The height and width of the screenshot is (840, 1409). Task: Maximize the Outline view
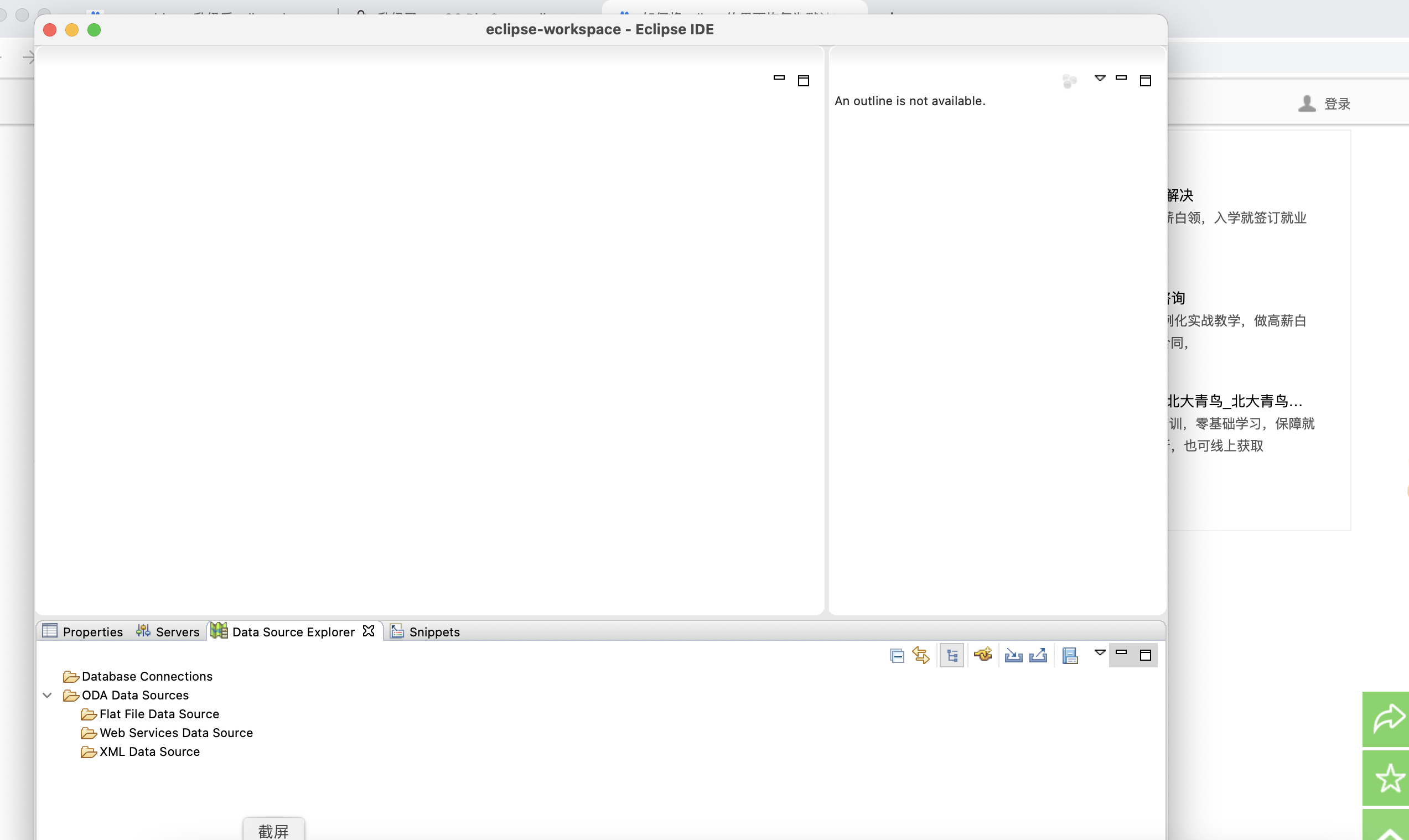1145,81
